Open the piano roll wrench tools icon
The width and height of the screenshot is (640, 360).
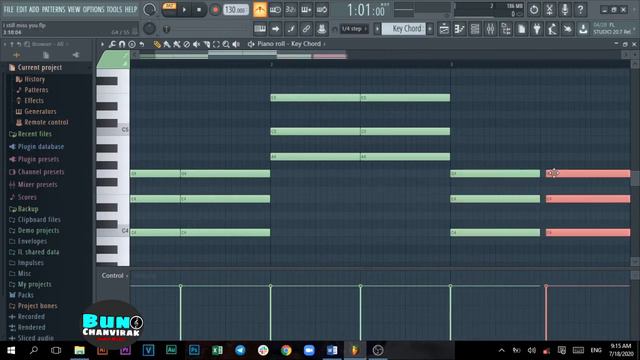point(112,44)
